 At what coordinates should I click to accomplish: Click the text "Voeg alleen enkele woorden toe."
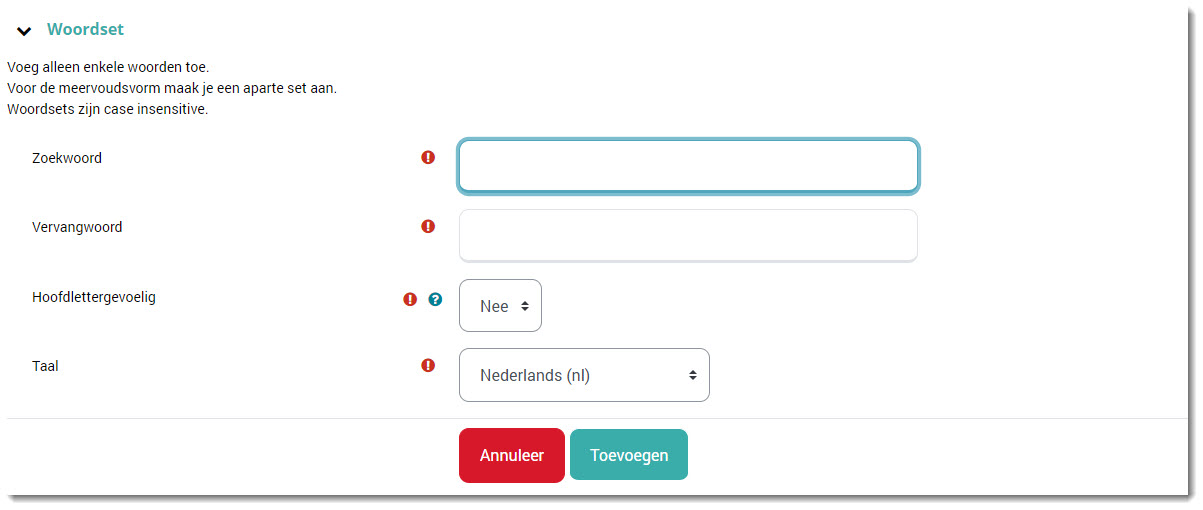point(108,67)
